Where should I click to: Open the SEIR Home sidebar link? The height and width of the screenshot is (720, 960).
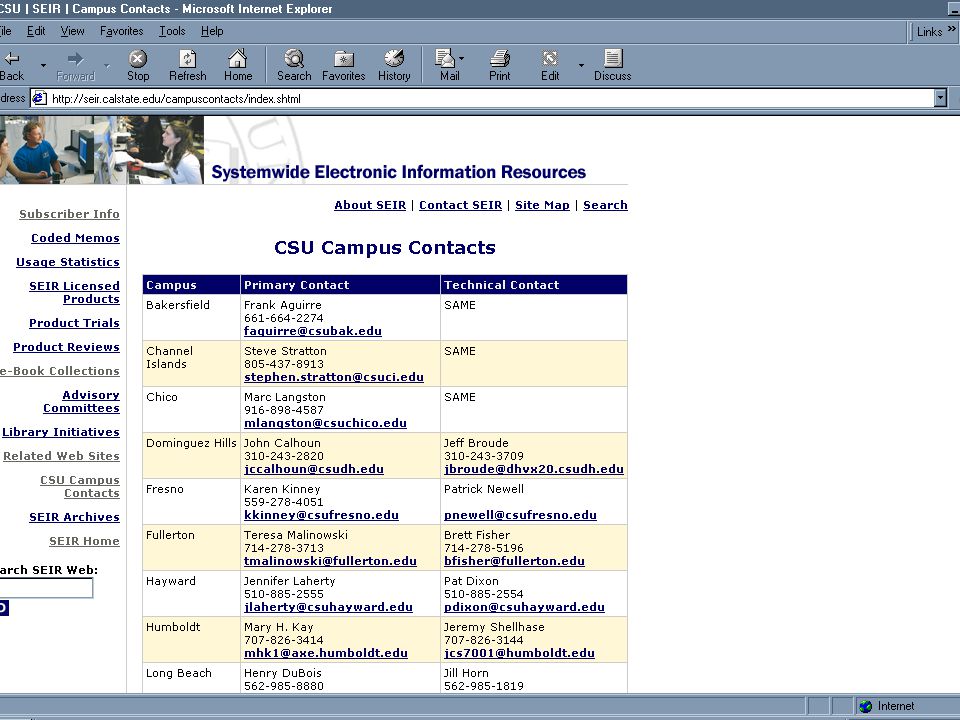pos(84,541)
